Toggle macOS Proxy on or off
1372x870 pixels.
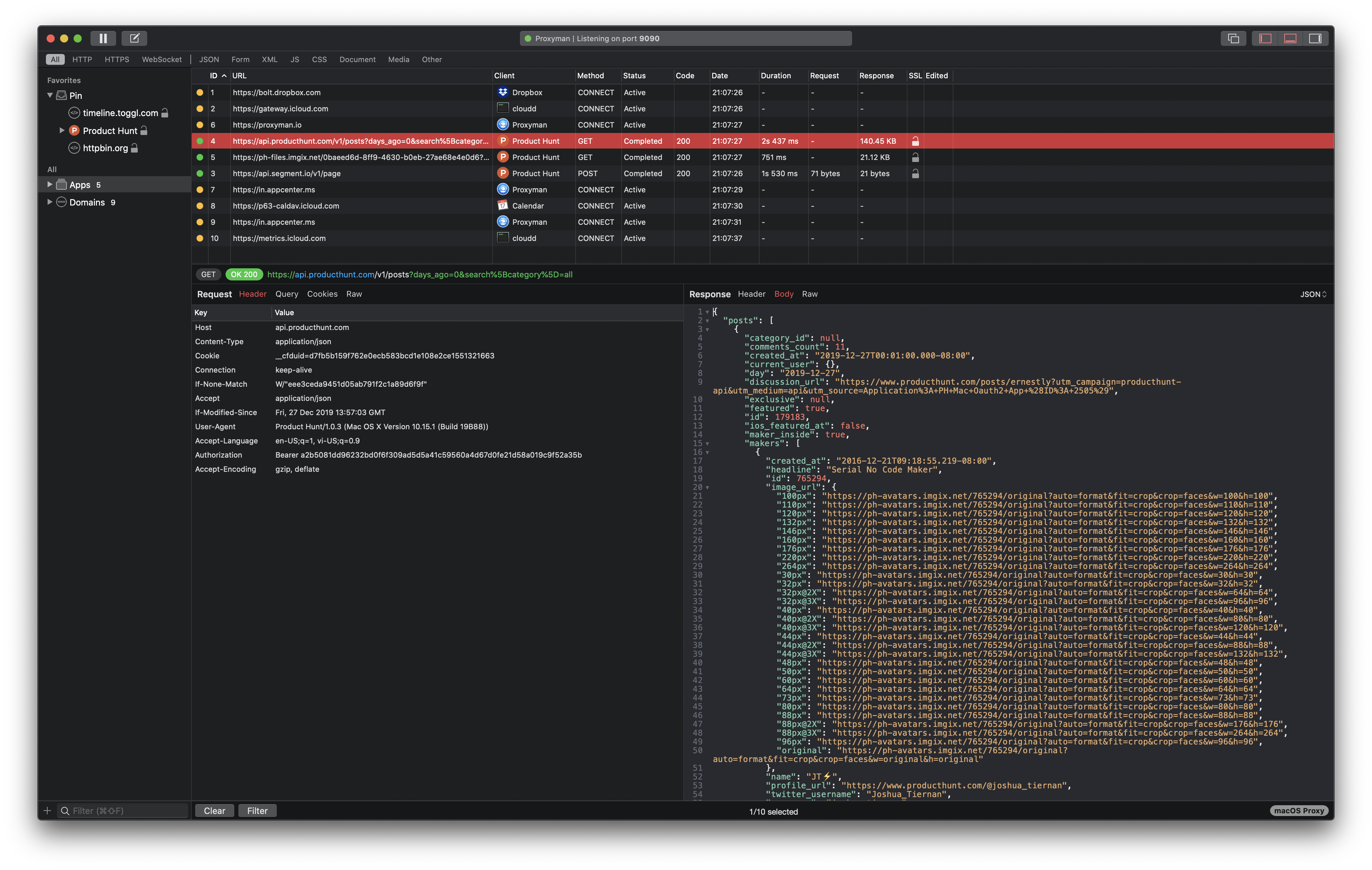pos(1299,810)
